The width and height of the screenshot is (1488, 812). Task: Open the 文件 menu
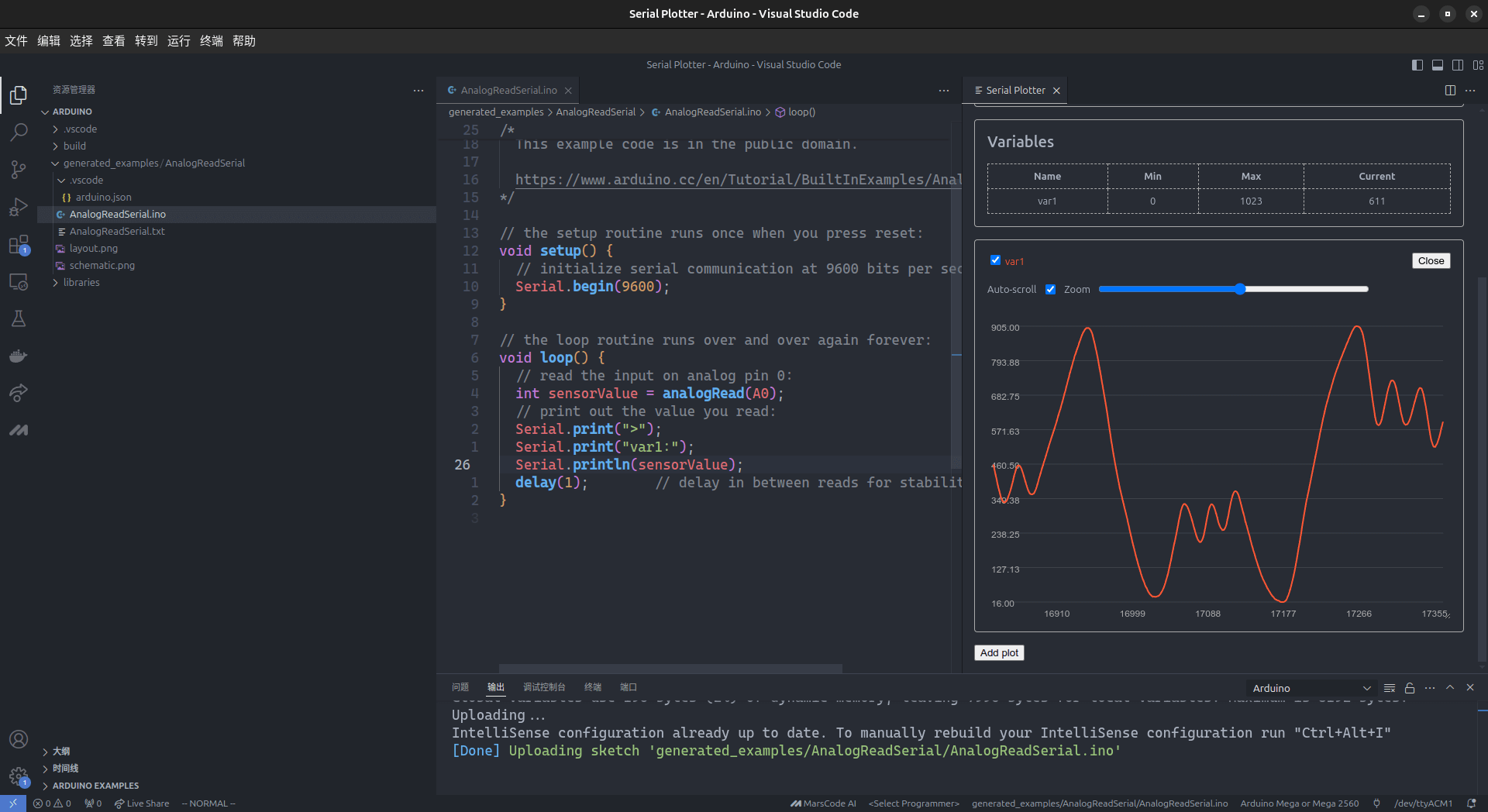(16, 41)
